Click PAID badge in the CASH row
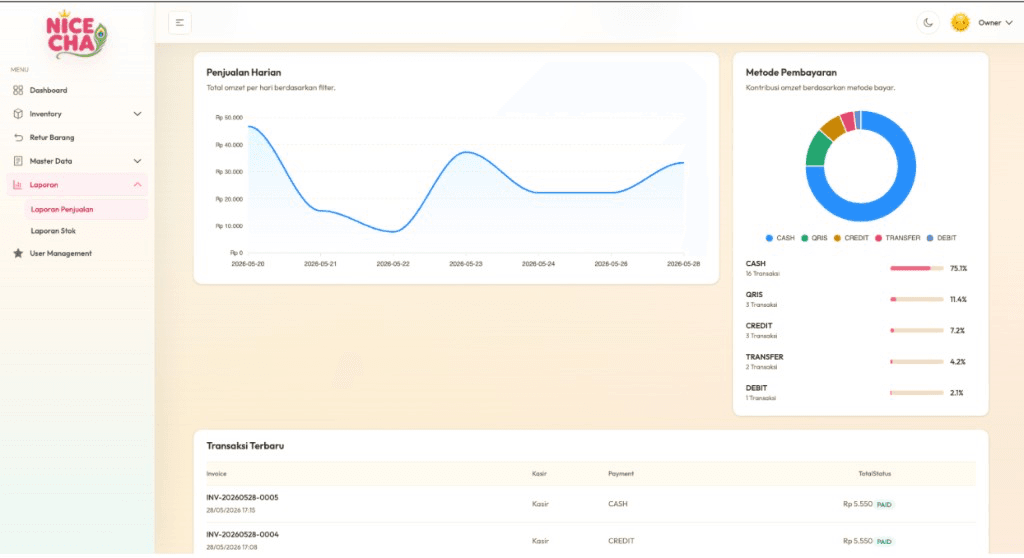Screen dimensions: 1024x558 [x=884, y=504]
